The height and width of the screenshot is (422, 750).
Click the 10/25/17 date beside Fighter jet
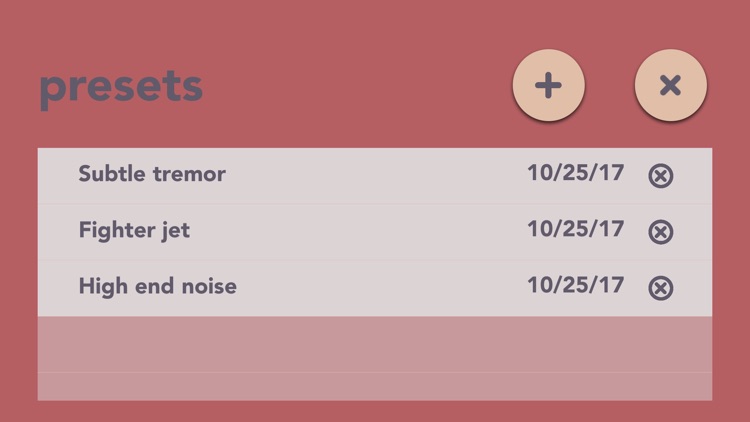[x=575, y=229]
